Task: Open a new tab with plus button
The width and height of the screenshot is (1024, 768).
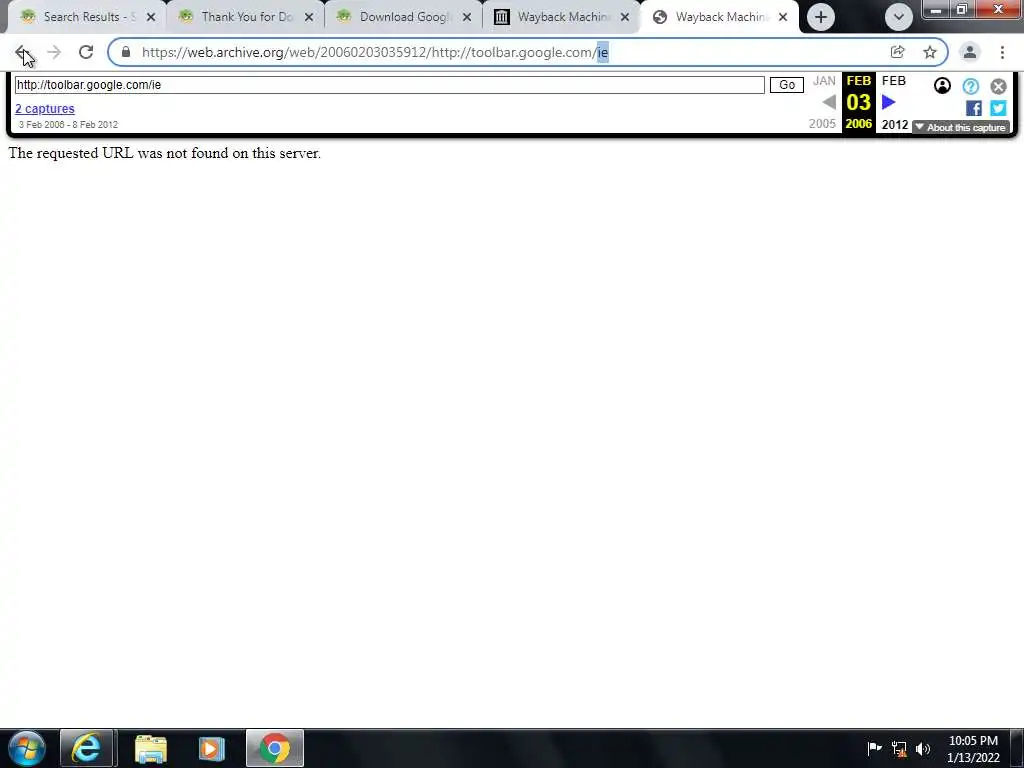Action: (821, 17)
